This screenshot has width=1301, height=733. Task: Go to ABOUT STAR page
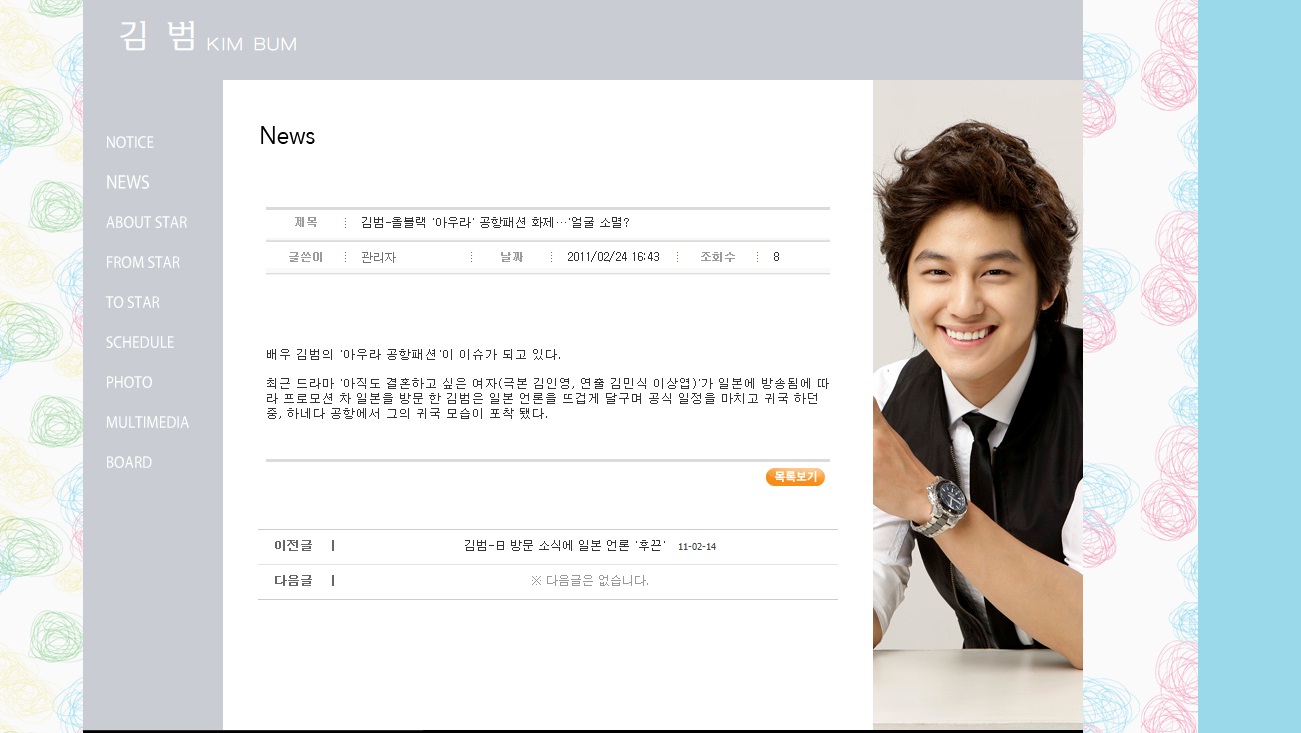pos(147,223)
